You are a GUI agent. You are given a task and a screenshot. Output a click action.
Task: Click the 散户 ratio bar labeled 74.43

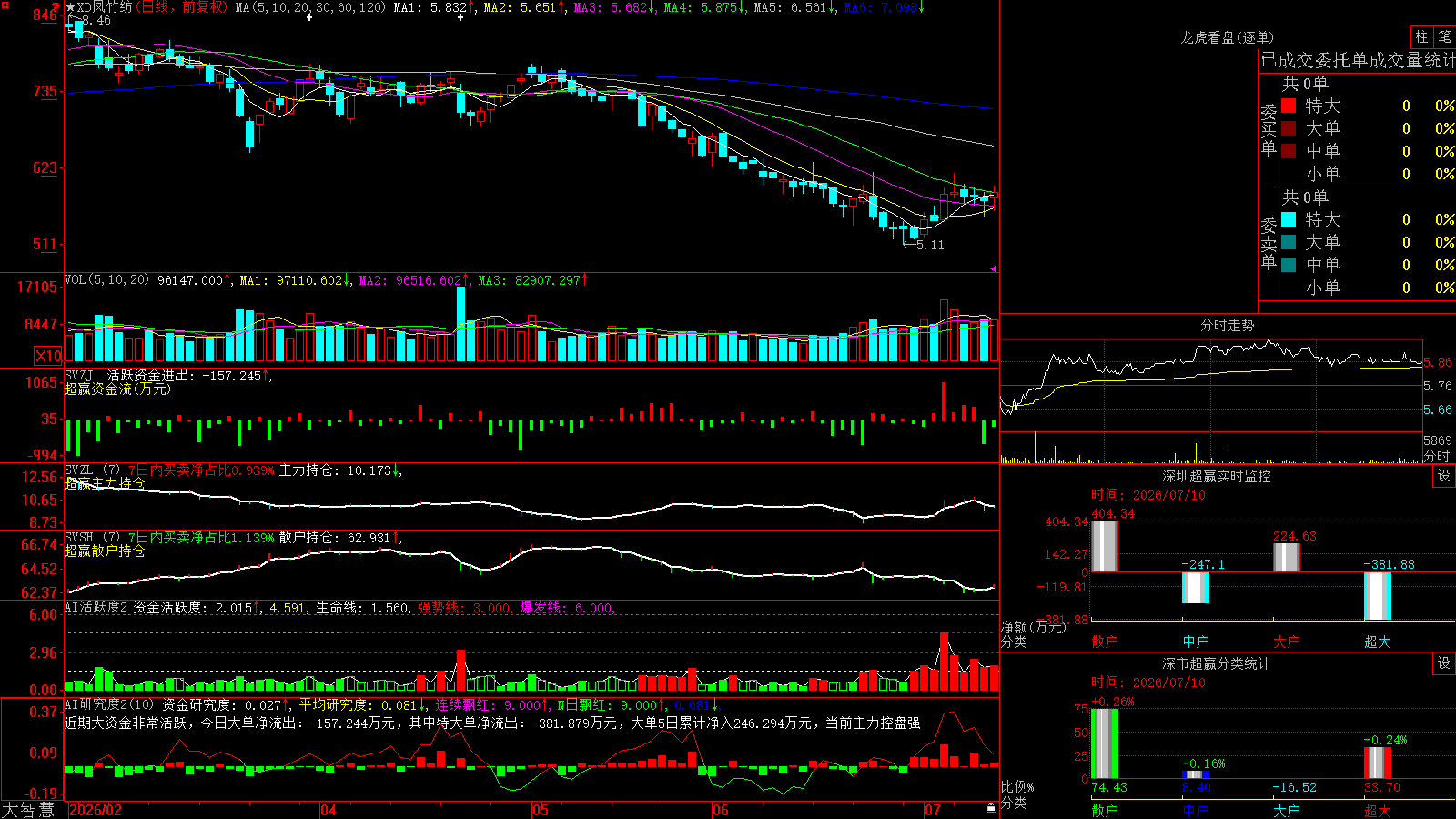1105,743
